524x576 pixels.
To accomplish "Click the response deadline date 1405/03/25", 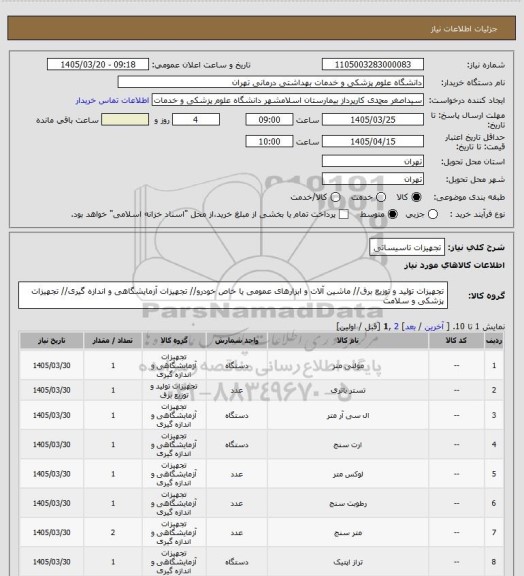I will [373, 120].
